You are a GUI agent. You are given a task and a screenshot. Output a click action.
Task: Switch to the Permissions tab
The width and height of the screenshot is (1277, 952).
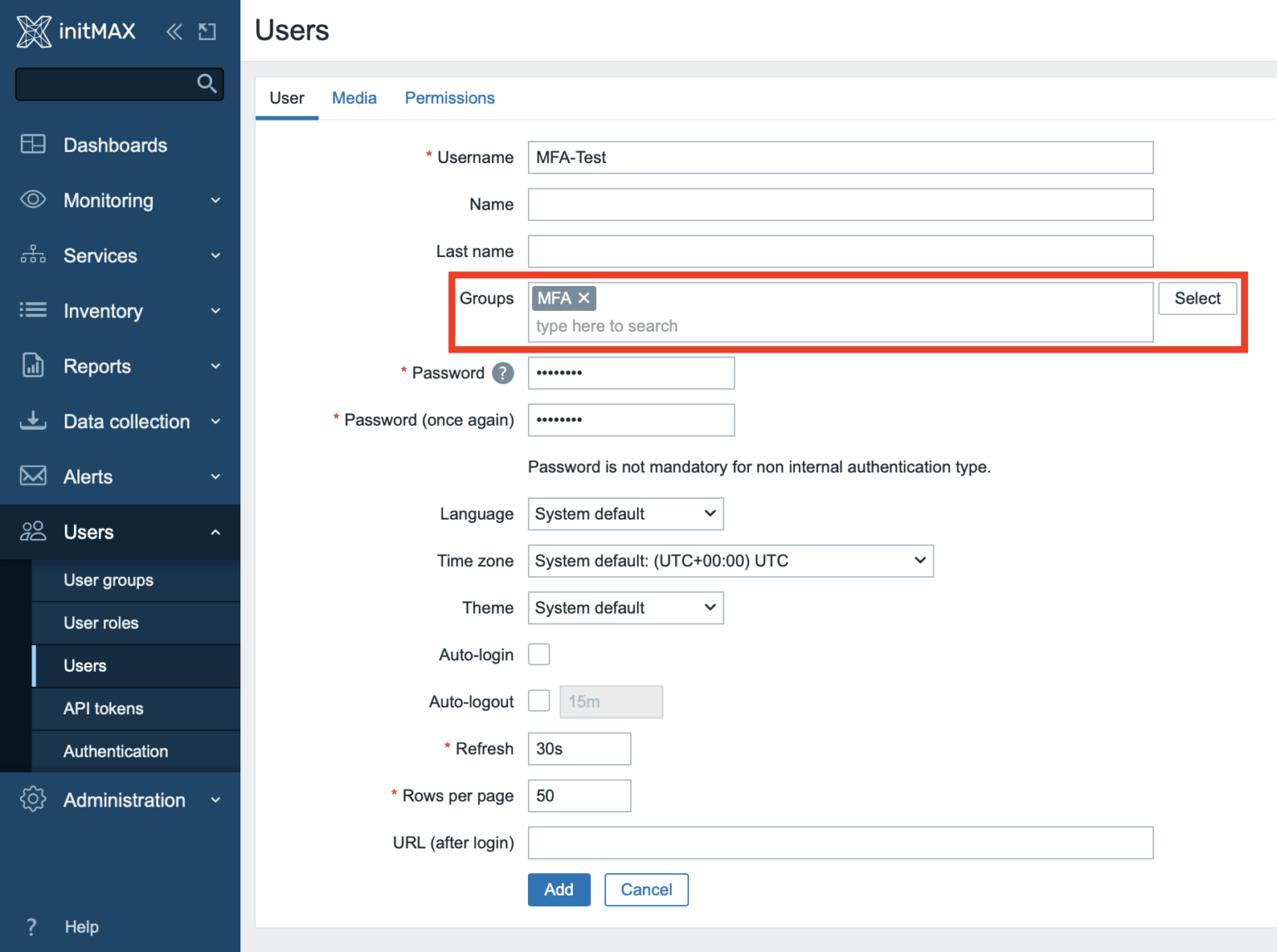point(449,97)
